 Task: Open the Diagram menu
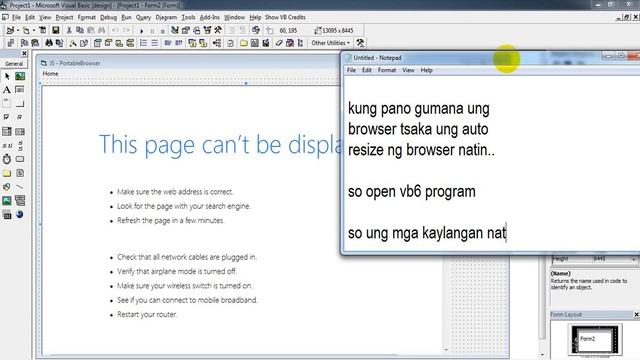(x=166, y=17)
